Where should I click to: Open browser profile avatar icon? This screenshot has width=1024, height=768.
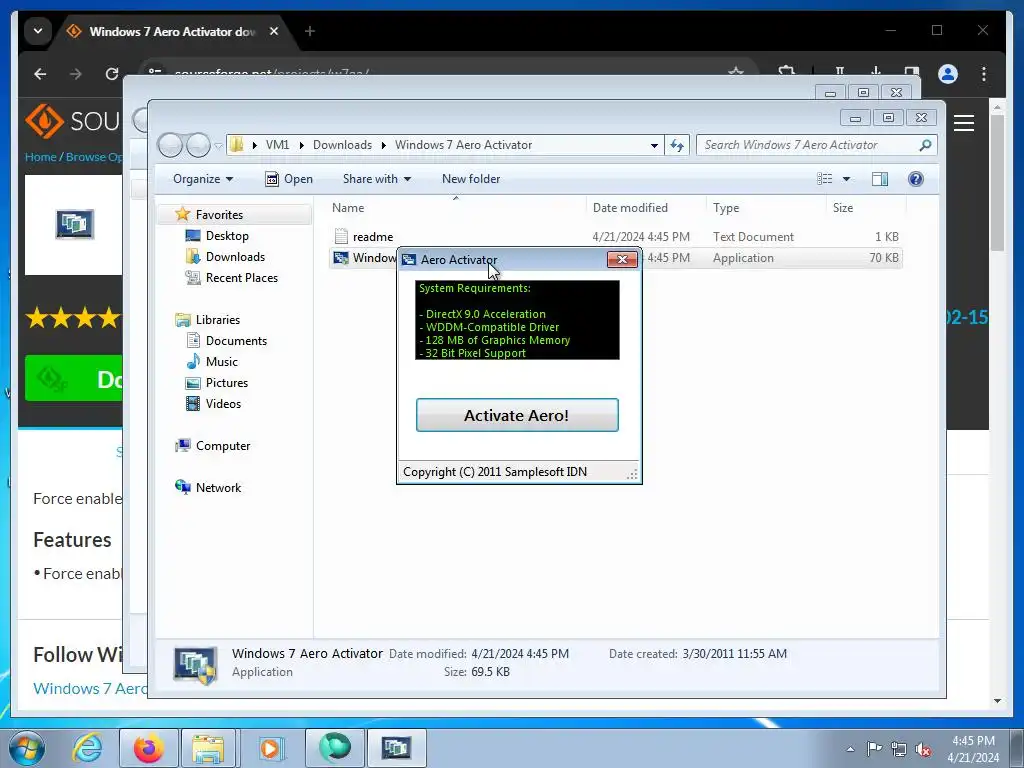click(948, 74)
